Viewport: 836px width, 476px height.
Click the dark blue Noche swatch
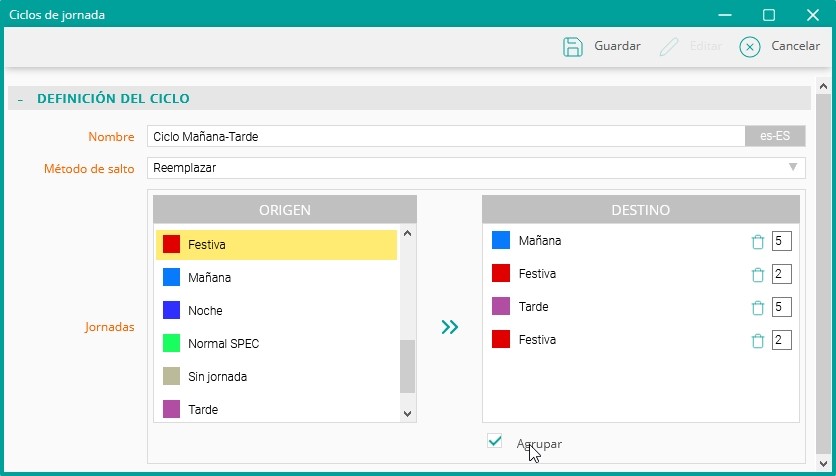tap(171, 310)
